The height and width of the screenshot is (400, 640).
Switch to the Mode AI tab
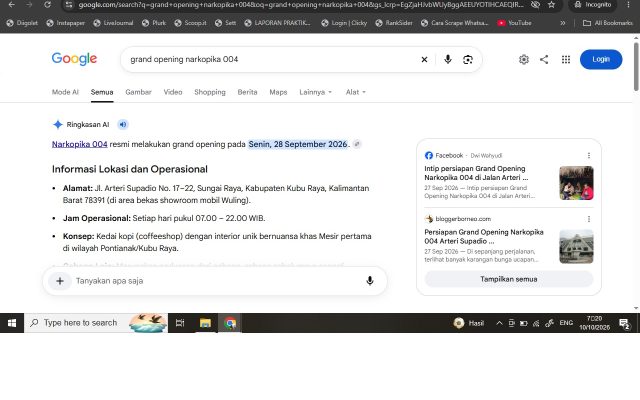(65, 92)
